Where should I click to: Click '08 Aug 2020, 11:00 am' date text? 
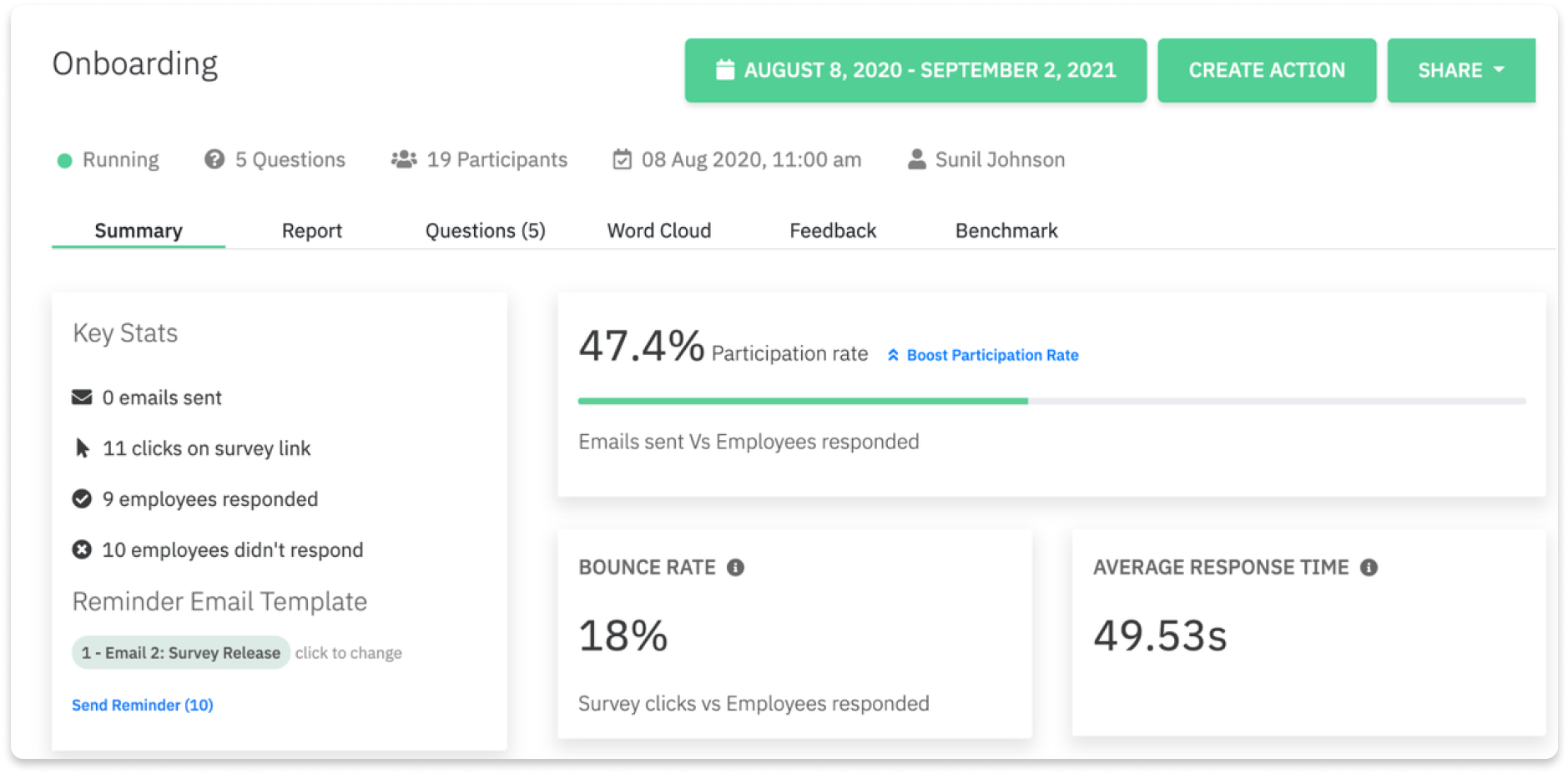point(751,159)
